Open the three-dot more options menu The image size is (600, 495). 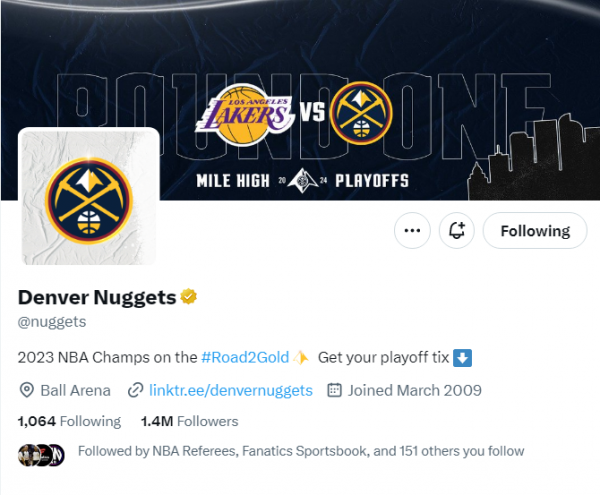(x=411, y=231)
